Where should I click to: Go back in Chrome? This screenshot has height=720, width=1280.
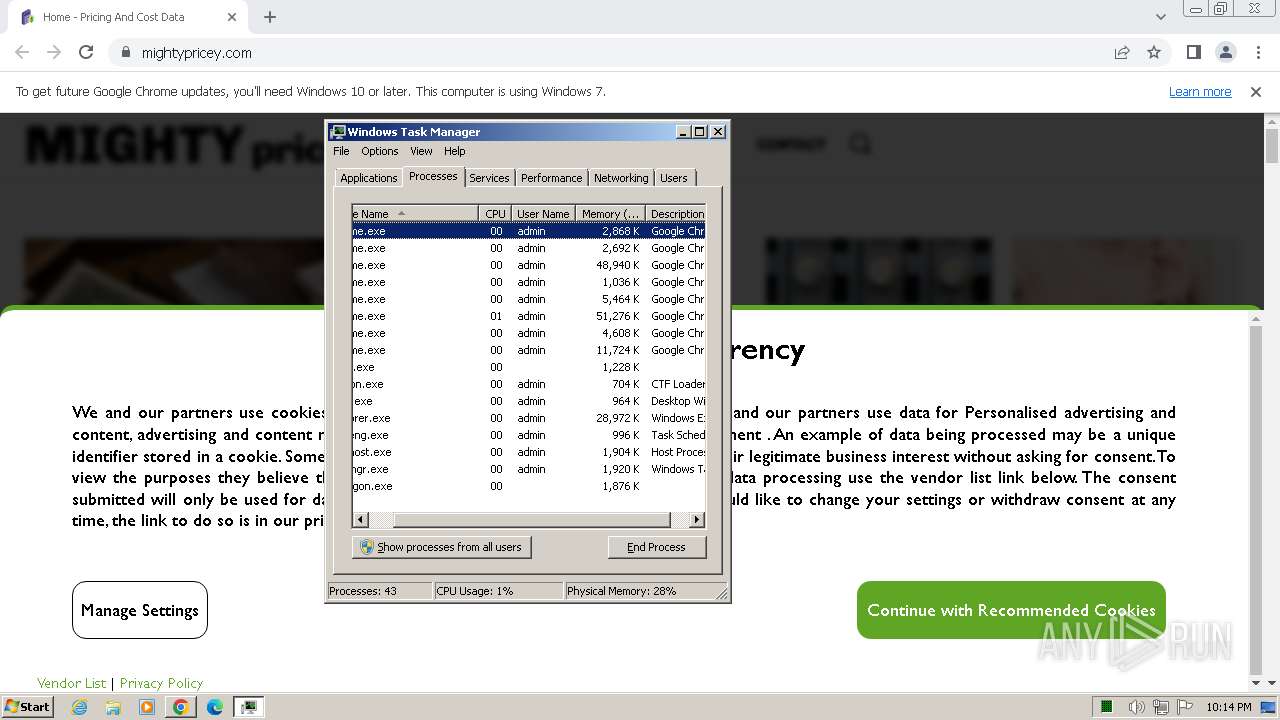[x=22, y=52]
